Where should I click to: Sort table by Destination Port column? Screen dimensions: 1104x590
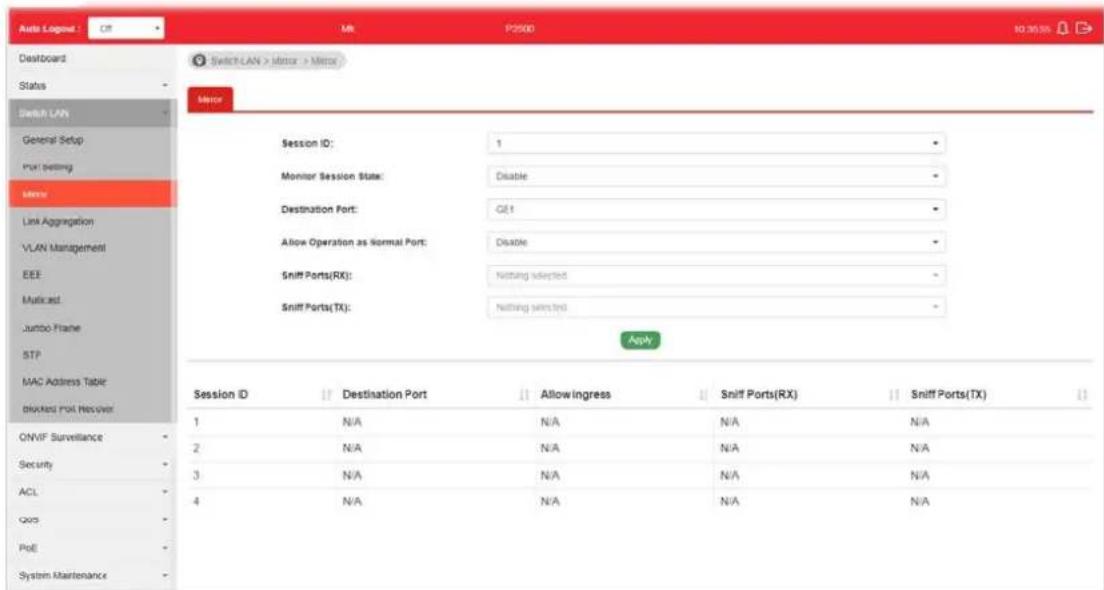coord(524,395)
